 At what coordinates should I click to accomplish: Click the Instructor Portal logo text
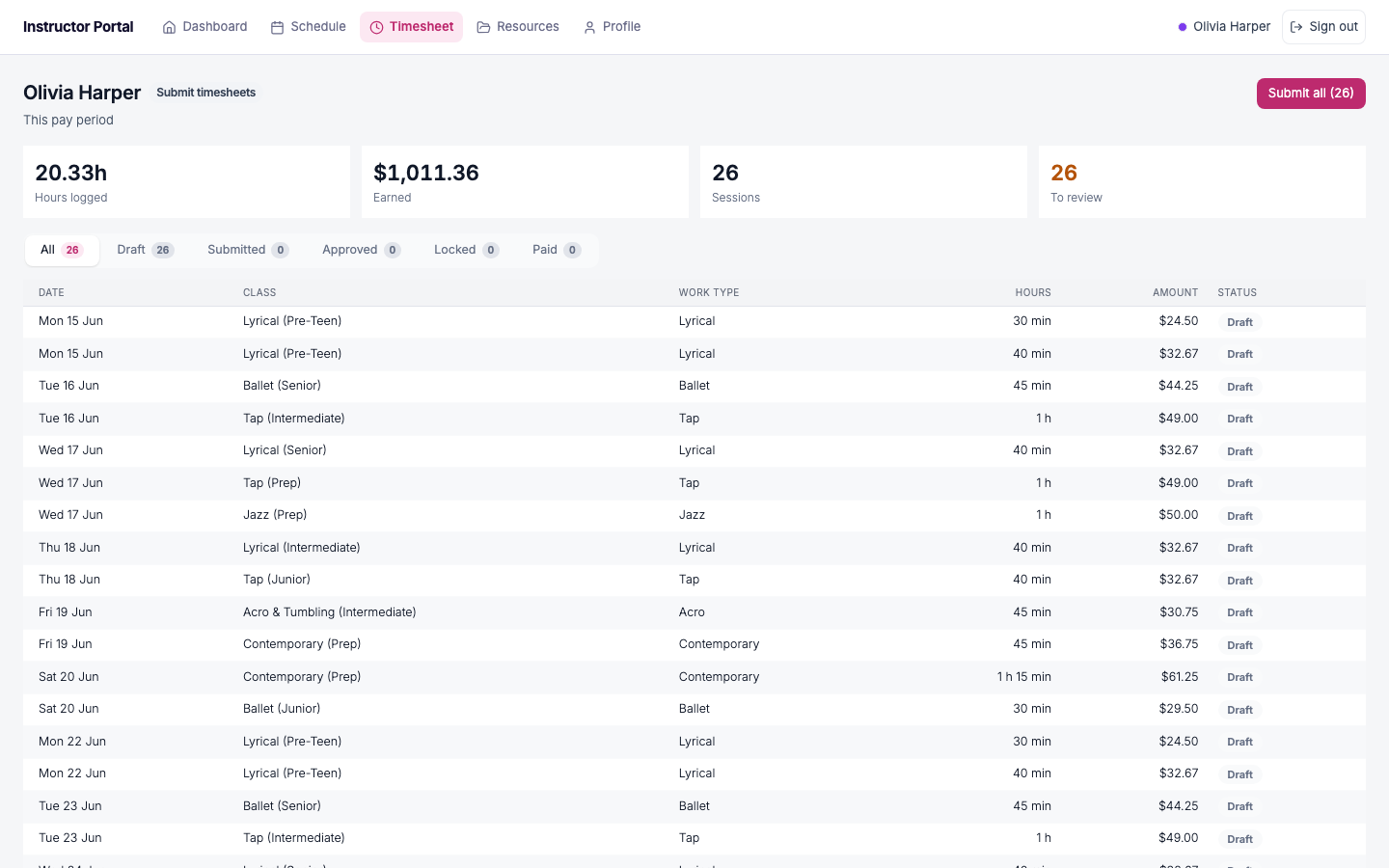[x=78, y=27]
